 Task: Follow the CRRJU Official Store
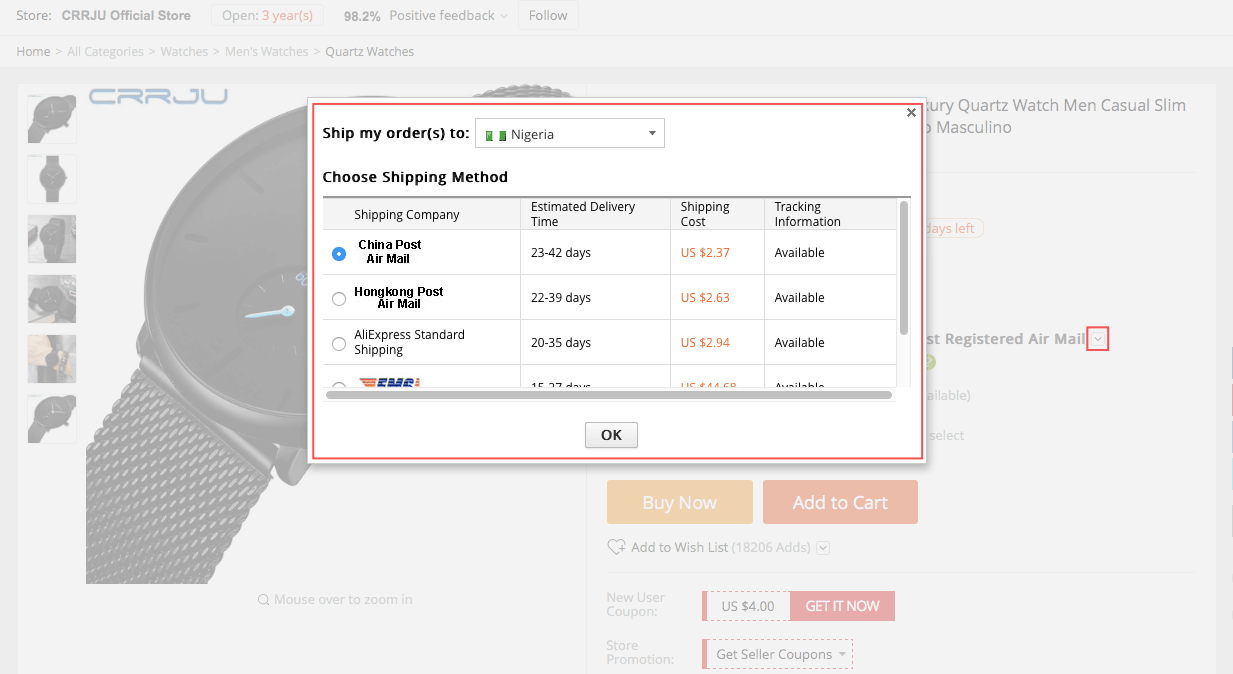pos(547,16)
